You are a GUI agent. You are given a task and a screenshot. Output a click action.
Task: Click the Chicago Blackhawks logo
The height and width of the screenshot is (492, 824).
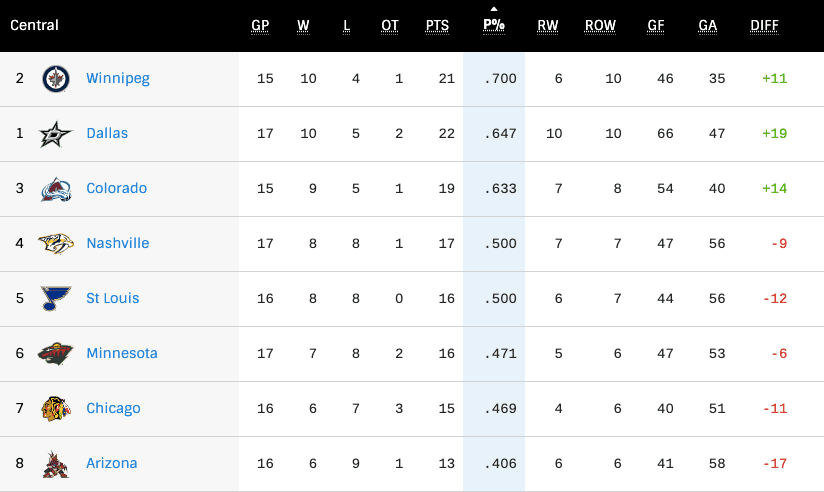pos(56,409)
